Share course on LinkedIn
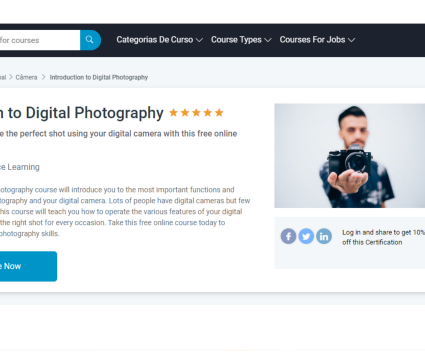The height and width of the screenshot is (360, 425). click(x=324, y=236)
